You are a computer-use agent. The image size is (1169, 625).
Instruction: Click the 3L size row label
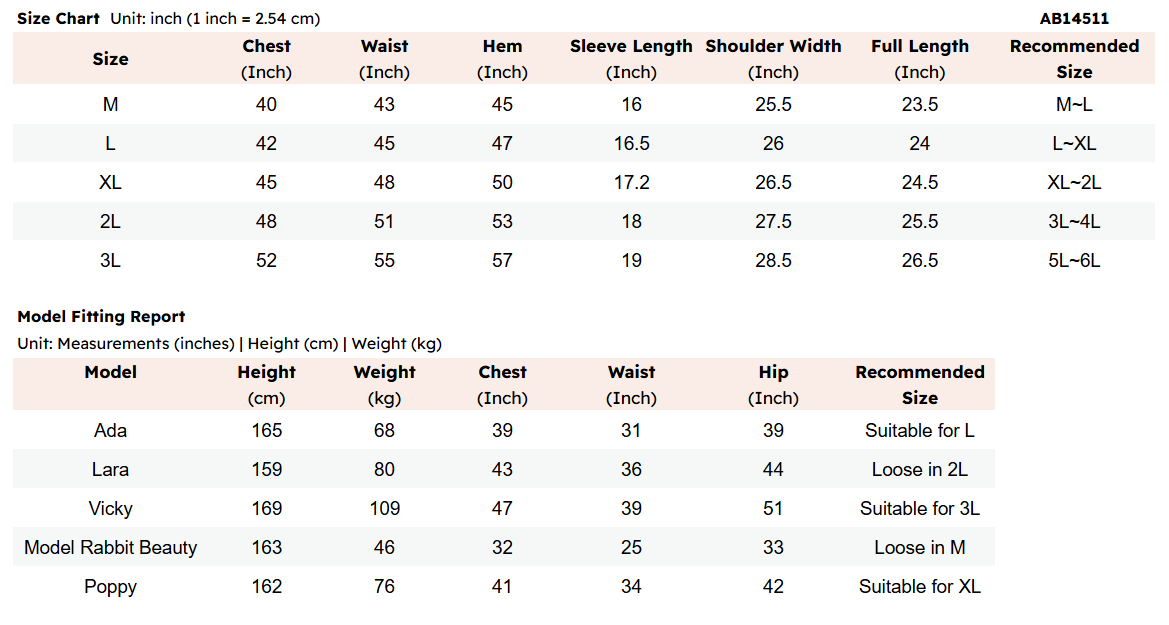(x=110, y=260)
